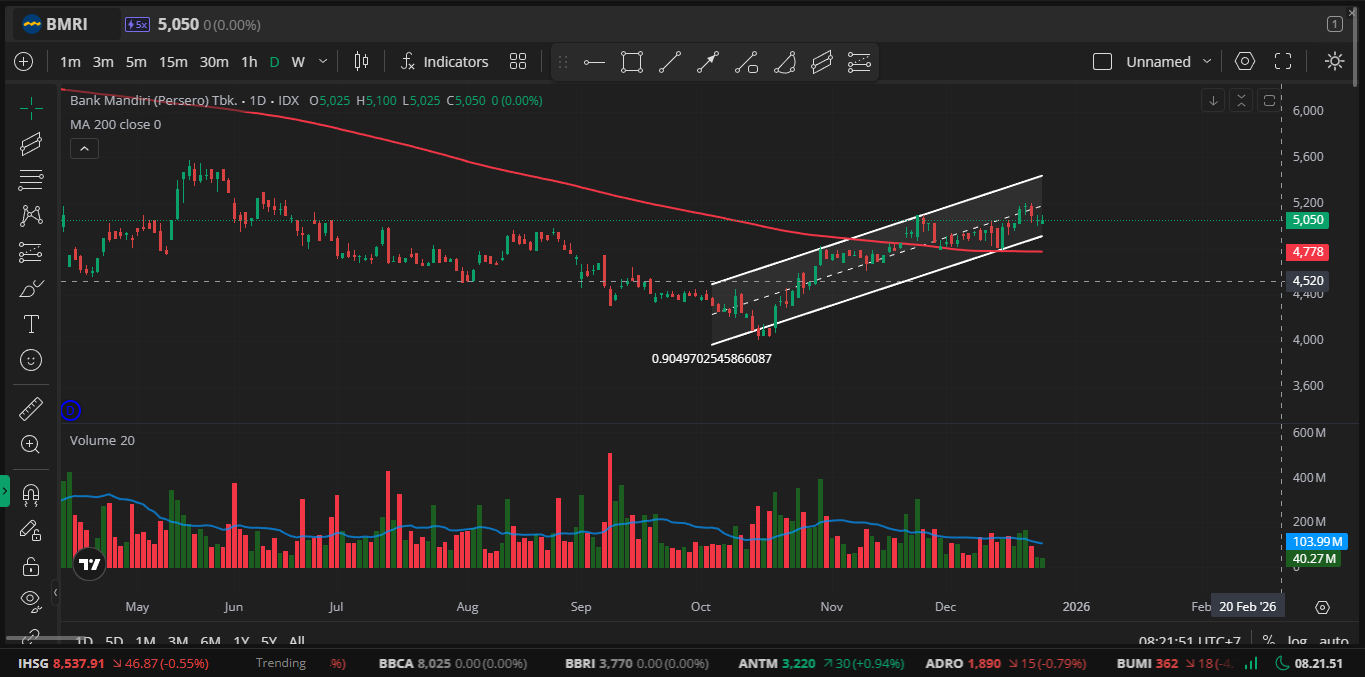Select the brush drawing tool
This screenshot has height=677, width=1365.
pyautogui.click(x=31, y=288)
